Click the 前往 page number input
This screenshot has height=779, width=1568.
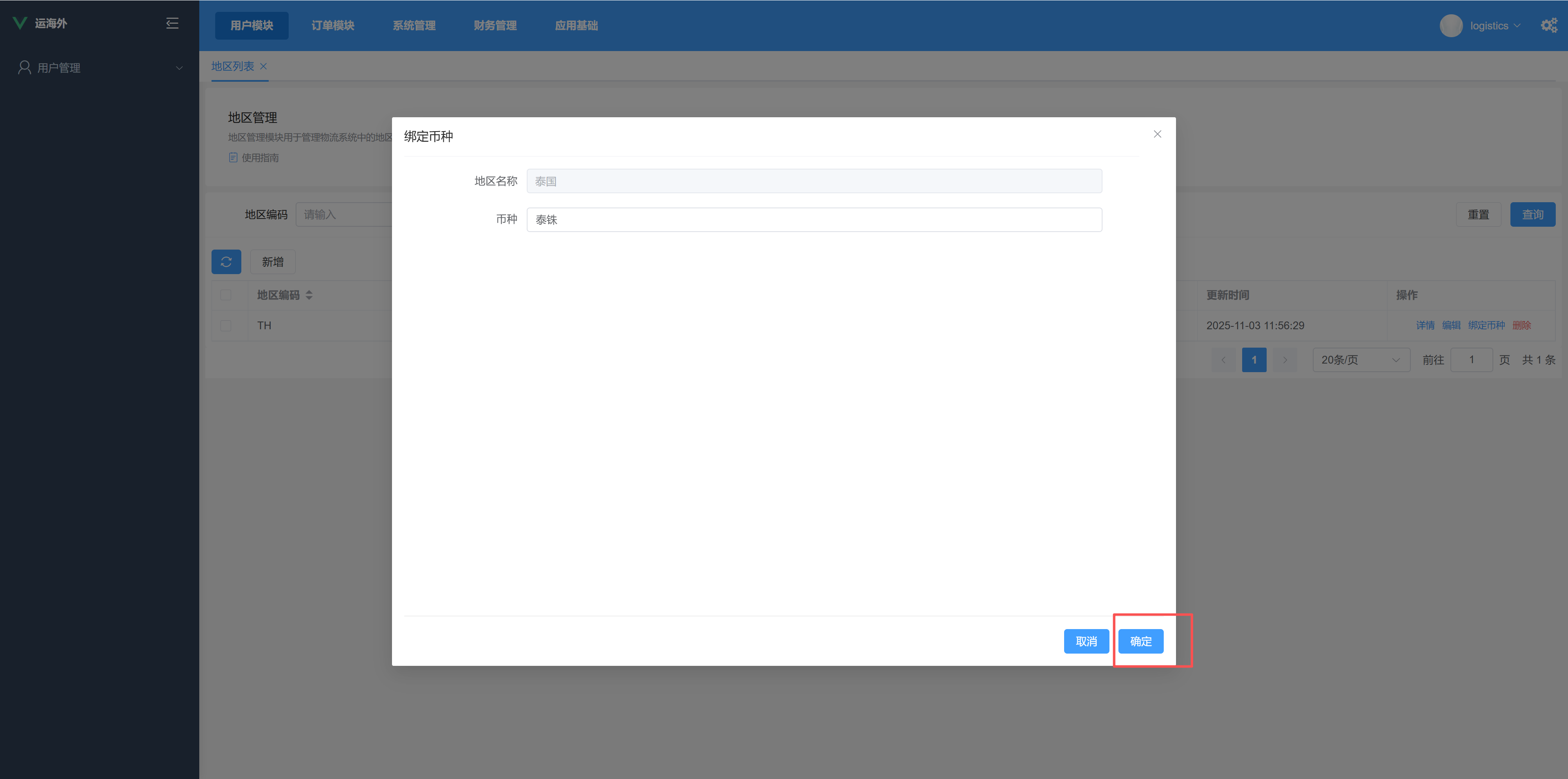tap(1471, 360)
